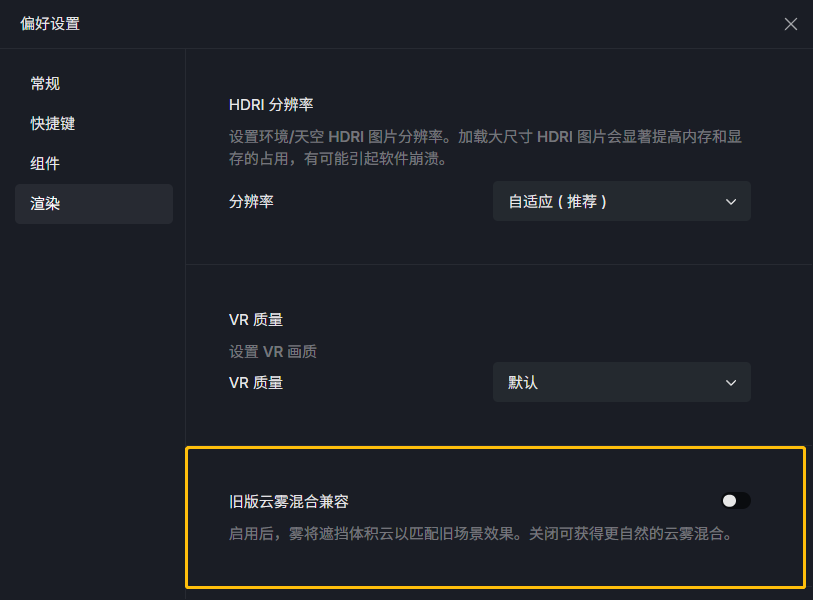This screenshot has width=813, height=600.
Task: Click the chevron arrow in the 分辨率 dropdown
Action: coord(731,202)
